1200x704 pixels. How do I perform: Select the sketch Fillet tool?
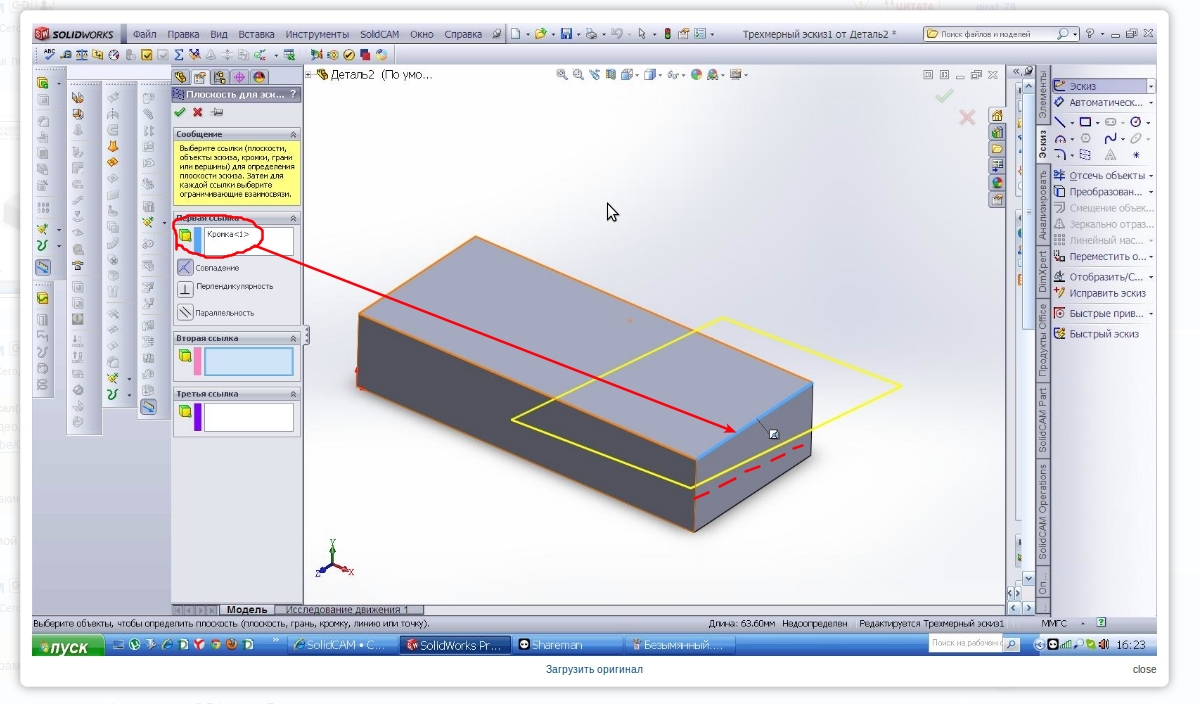click(x=1061, y=155)
